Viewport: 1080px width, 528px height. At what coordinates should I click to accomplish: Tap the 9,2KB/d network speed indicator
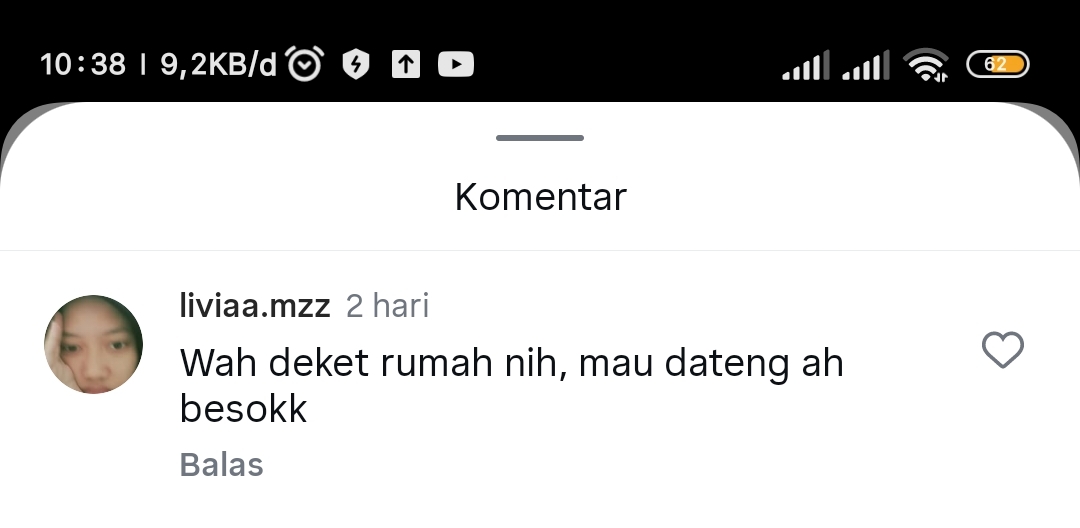click(x=218, y=65)
